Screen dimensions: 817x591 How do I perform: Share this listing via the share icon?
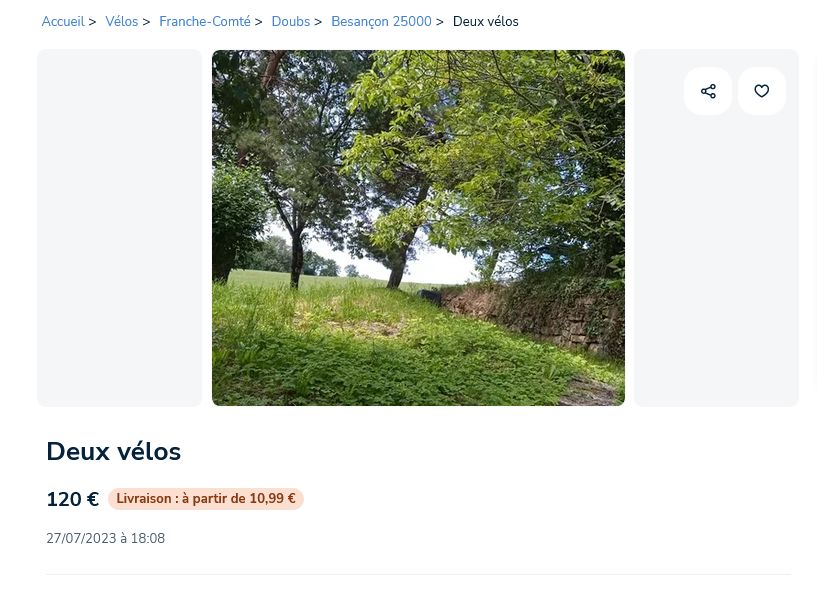tap(708, 91)
